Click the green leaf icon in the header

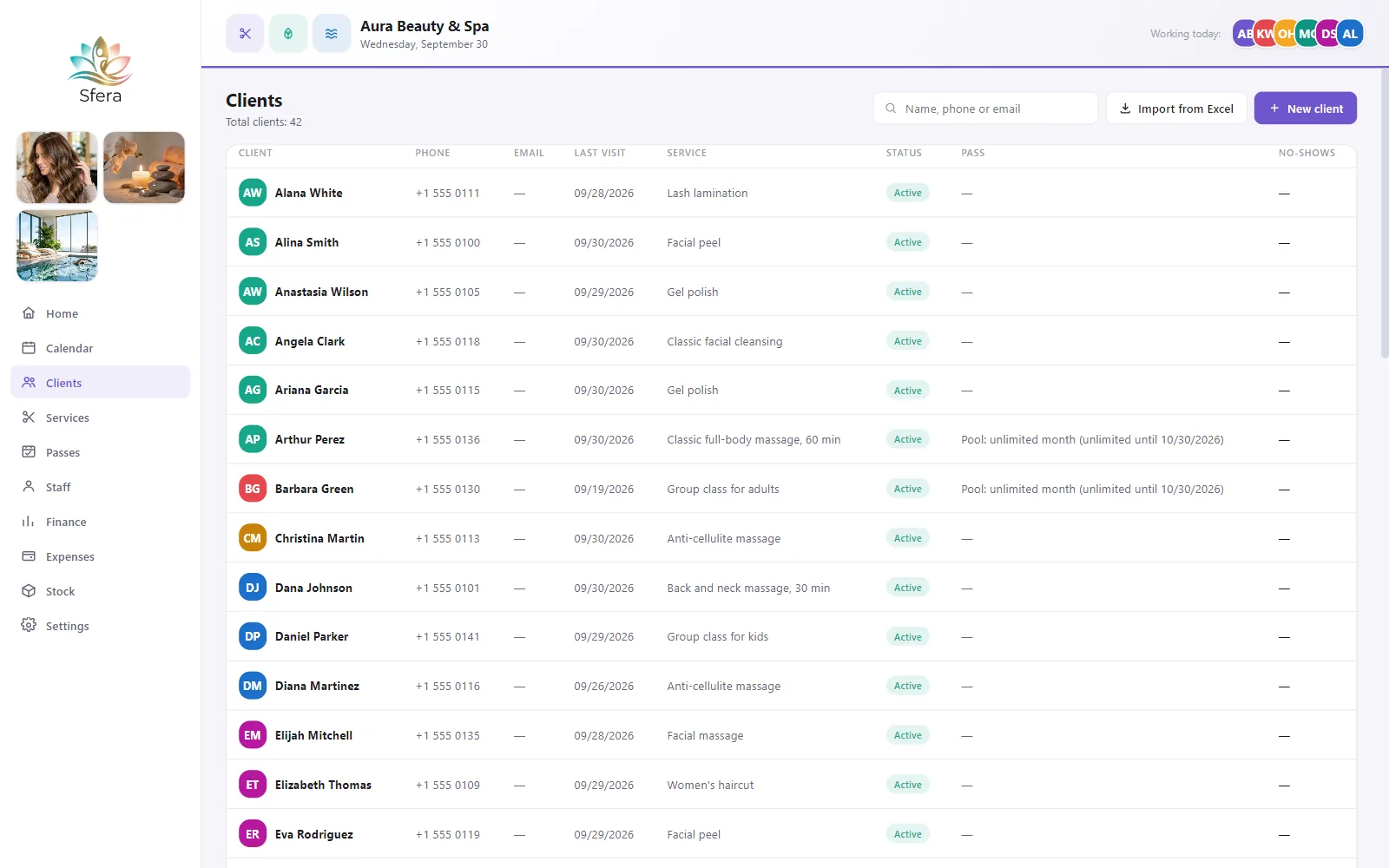pos(288,34)
